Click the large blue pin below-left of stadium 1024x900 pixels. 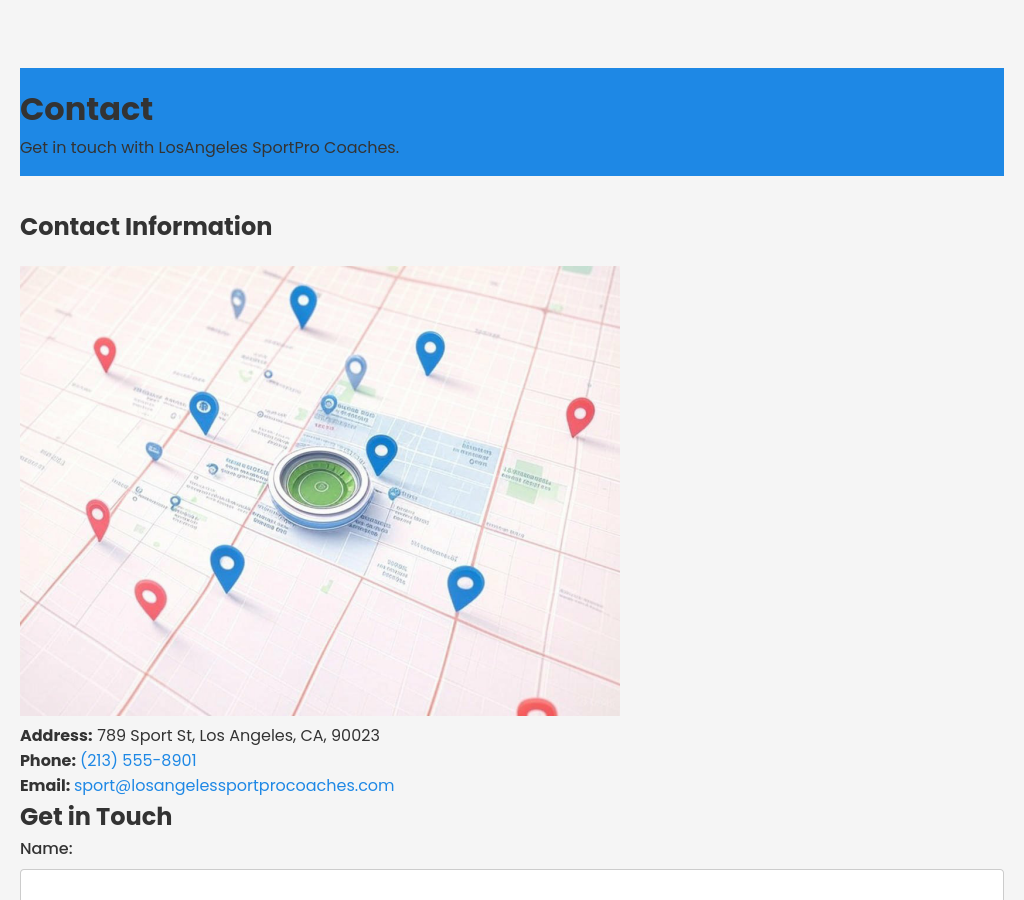(x=227, y=567)
